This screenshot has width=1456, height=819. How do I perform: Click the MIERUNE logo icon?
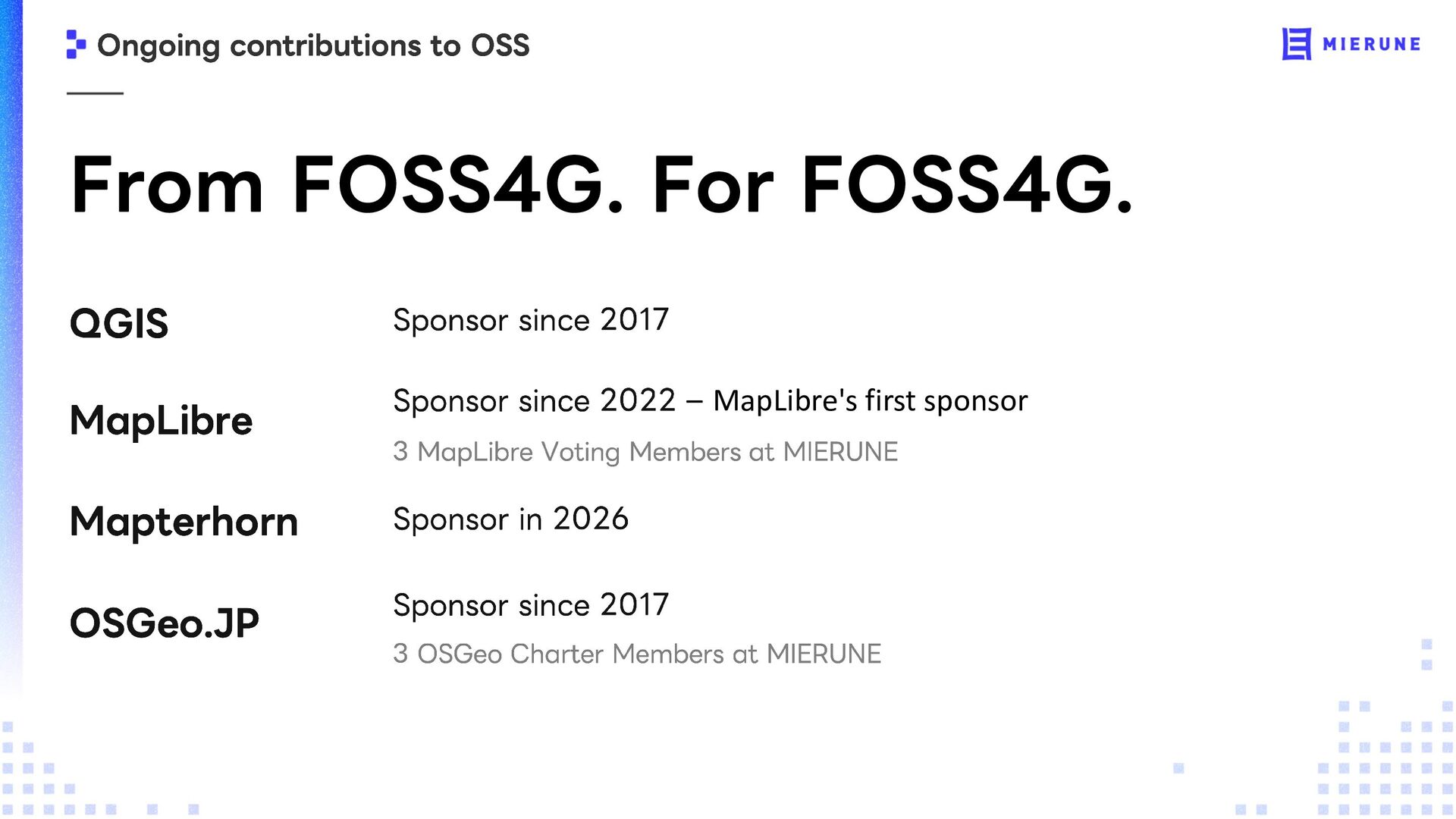pos(1297,44)
